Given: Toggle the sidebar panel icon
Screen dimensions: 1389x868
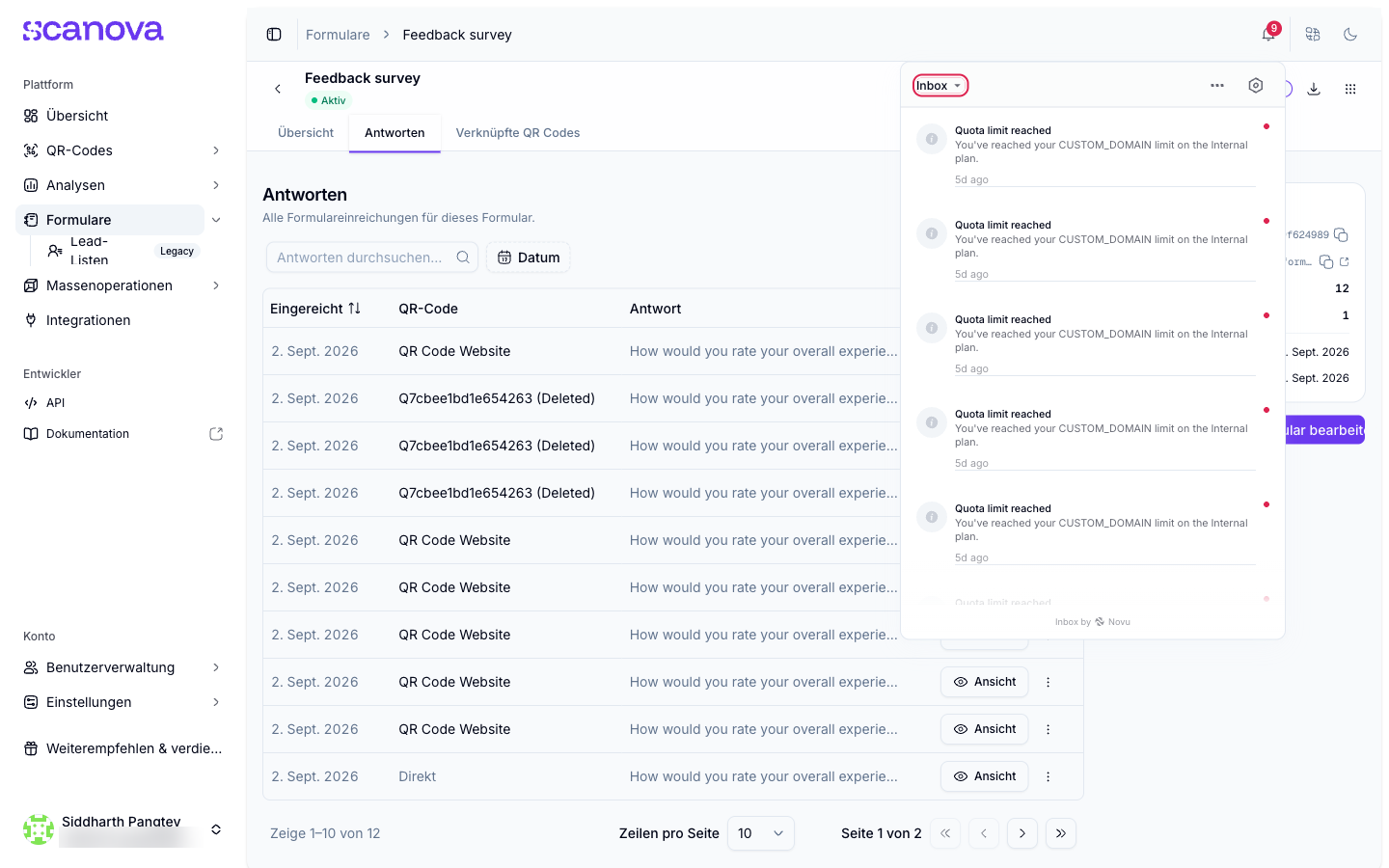Looking at the screenshot, I should [x=274, y=35].
